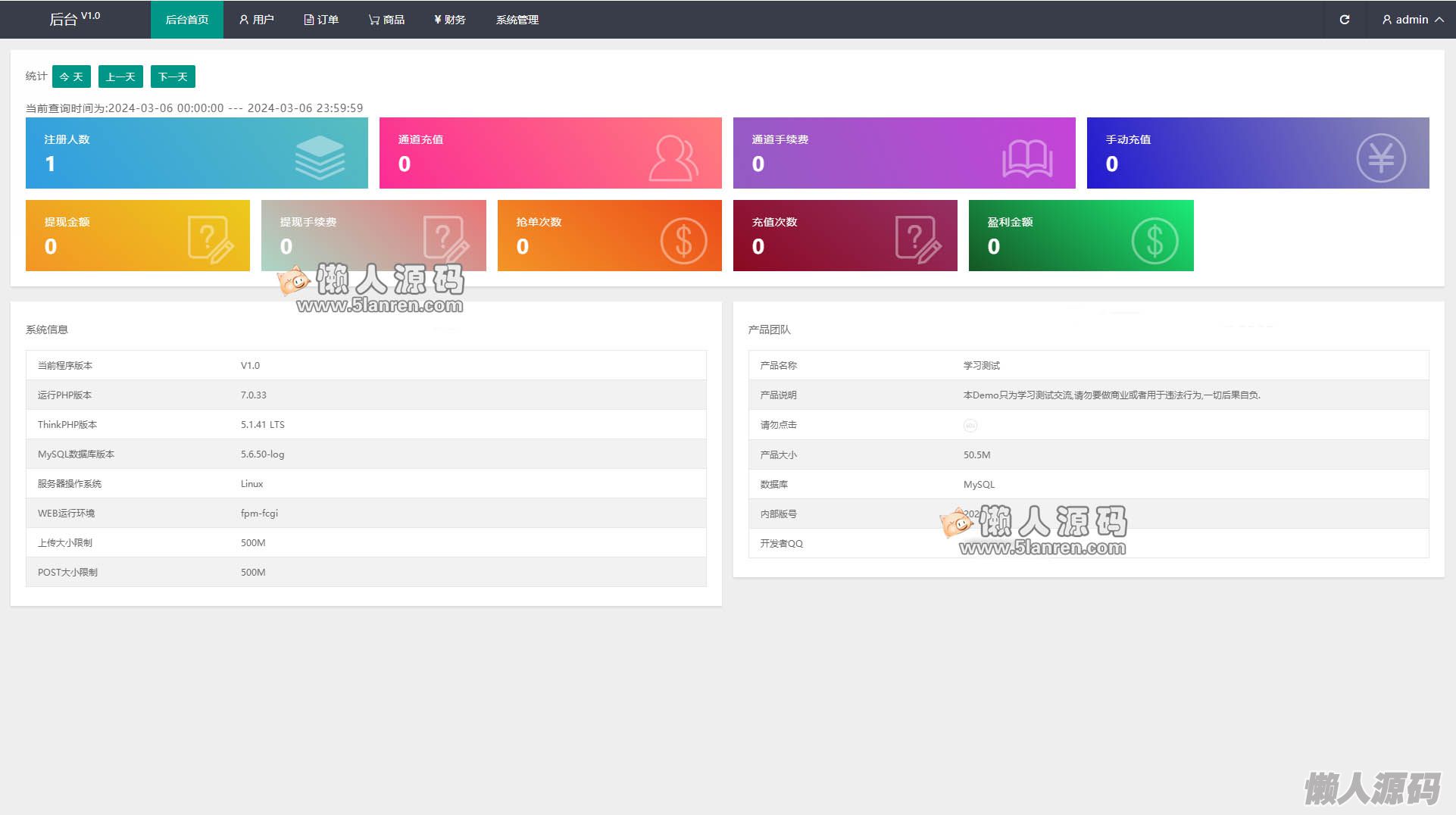Click the layers icon on 注册人数 card
The width and height of the screenshot is (1456, 815).
click(320, 157)
